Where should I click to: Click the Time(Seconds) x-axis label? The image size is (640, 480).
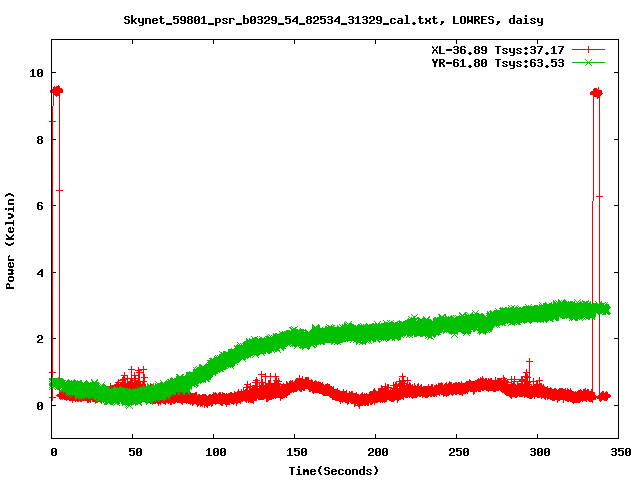(x=333, y=471)
